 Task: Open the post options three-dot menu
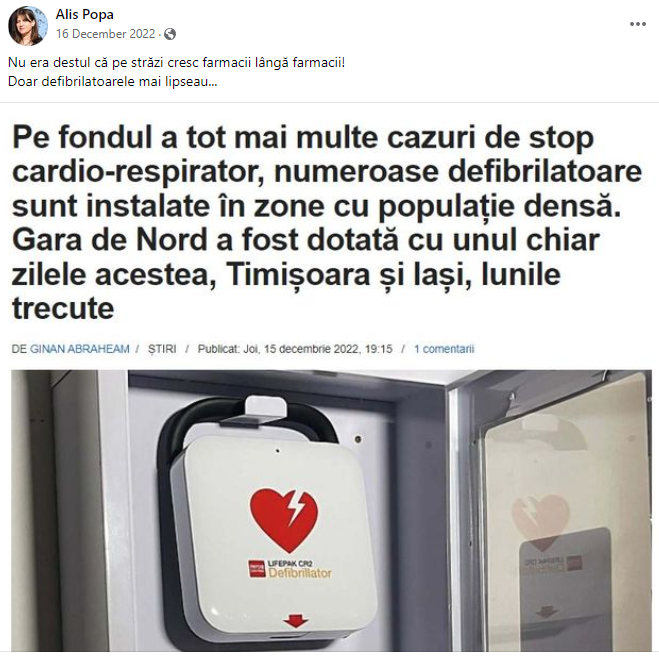638,24
